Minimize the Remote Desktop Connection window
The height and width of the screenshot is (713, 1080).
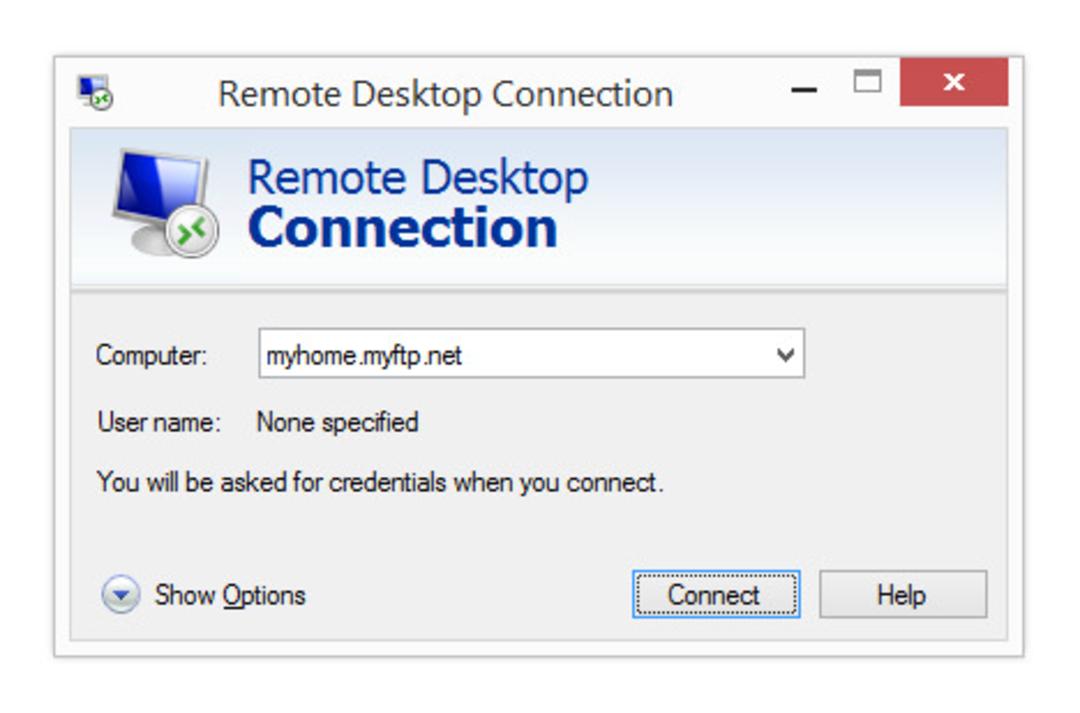(x=804, y=90)
